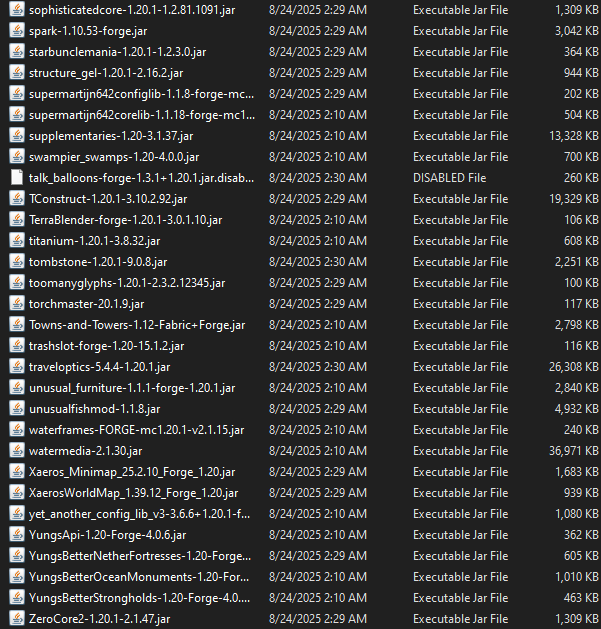Click the jar icon of watermedia-2.1.30.jar

[17, 450]
